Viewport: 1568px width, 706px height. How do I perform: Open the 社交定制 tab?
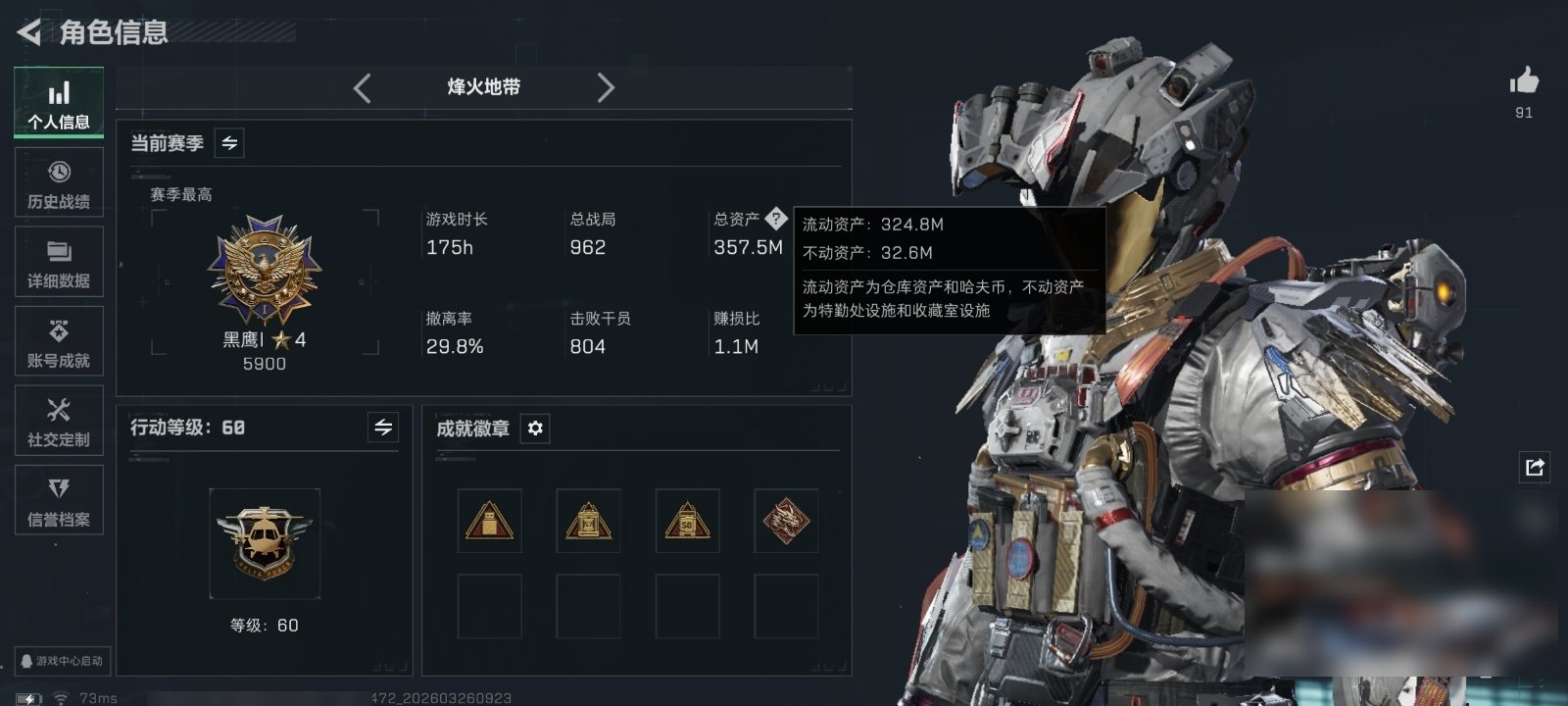(59, 422)
